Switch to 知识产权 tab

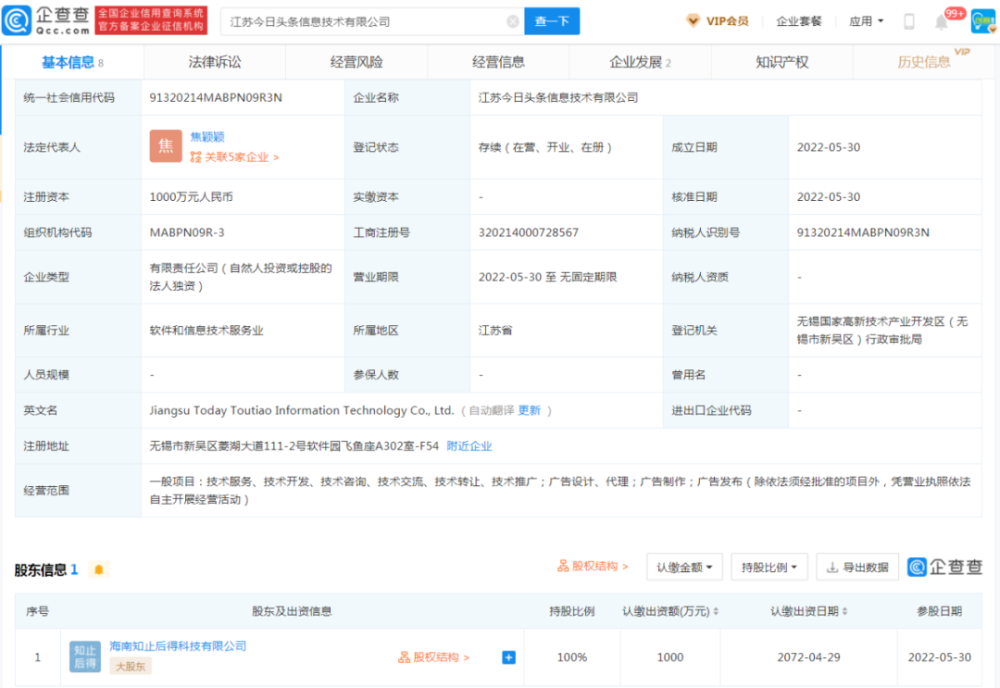click(x=782, y=62)
